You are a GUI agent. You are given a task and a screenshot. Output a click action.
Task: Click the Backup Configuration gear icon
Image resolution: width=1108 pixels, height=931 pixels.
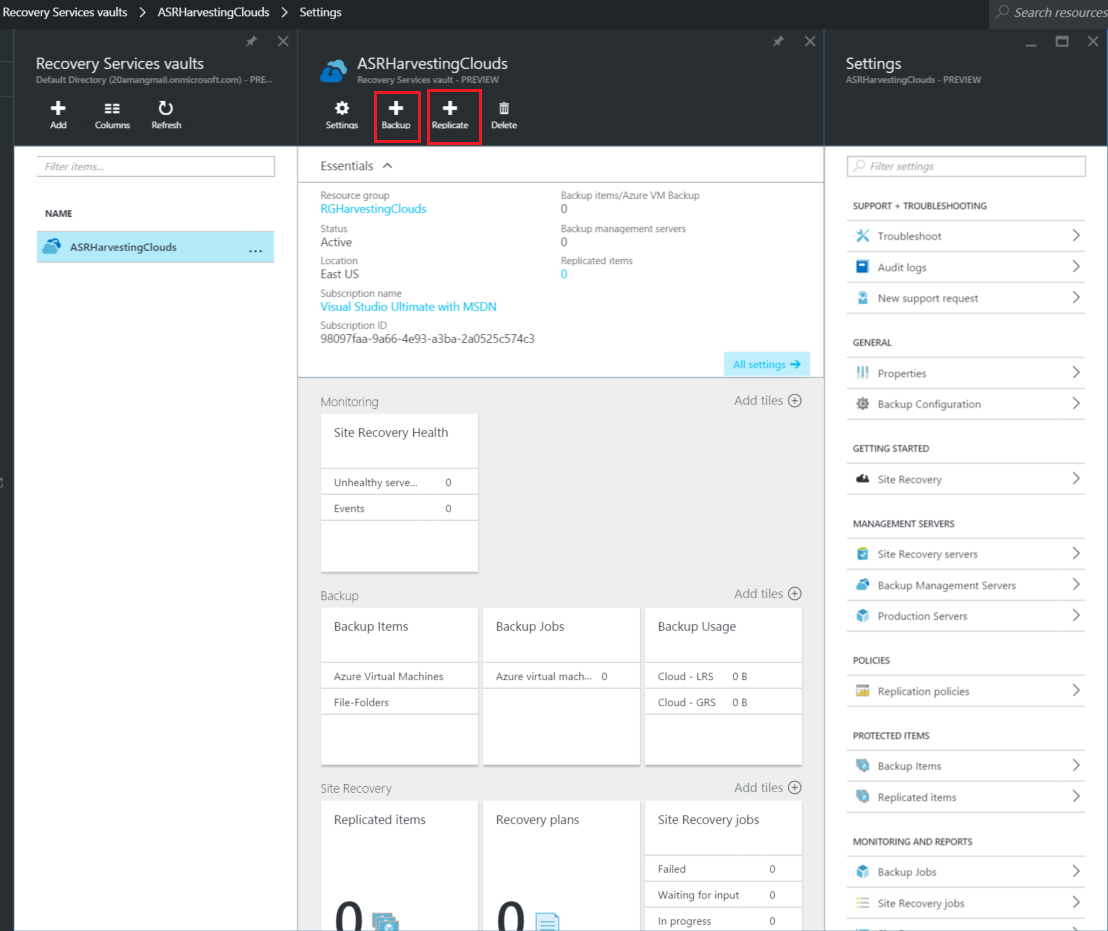point(863,404)
